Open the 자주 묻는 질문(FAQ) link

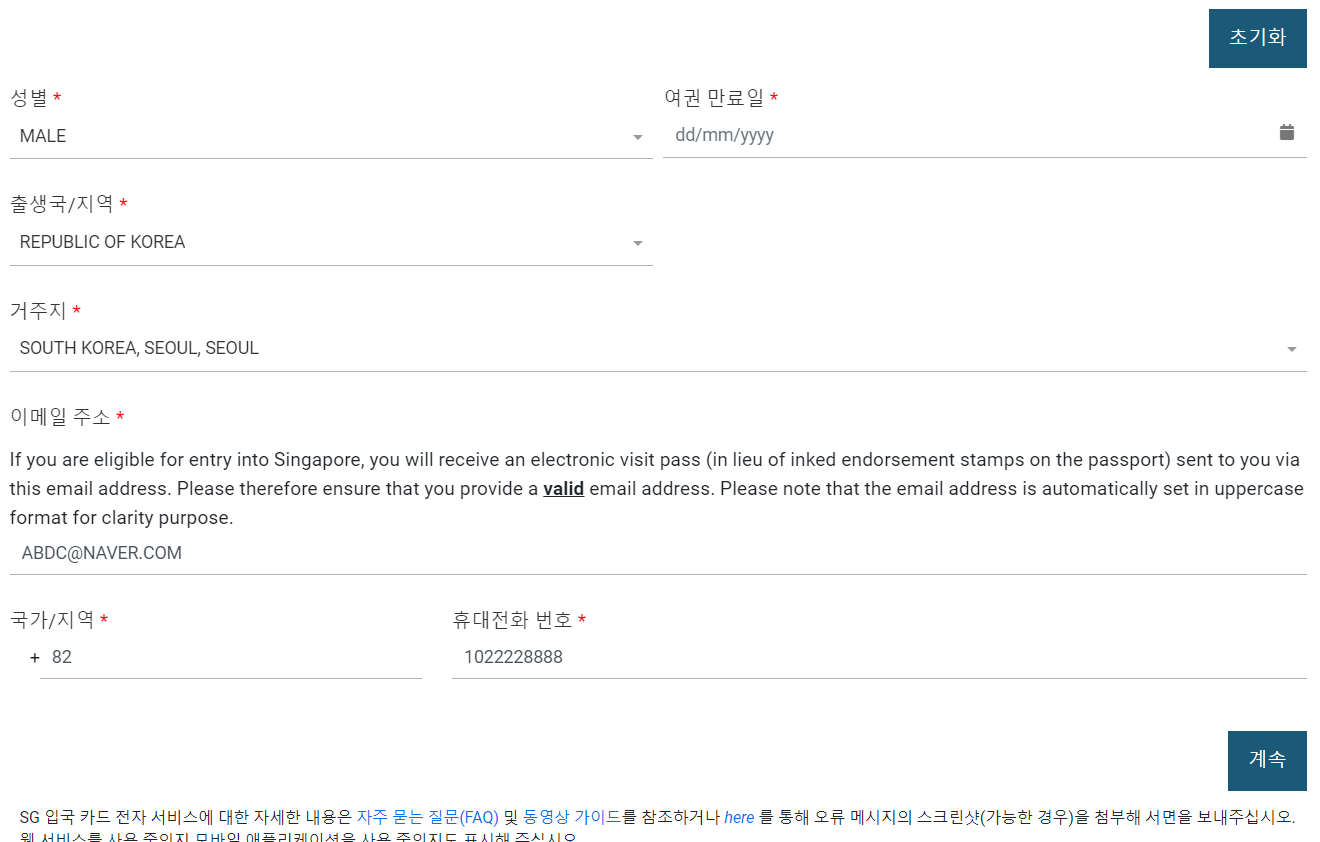pyautogui.click(x=430, y=817)
